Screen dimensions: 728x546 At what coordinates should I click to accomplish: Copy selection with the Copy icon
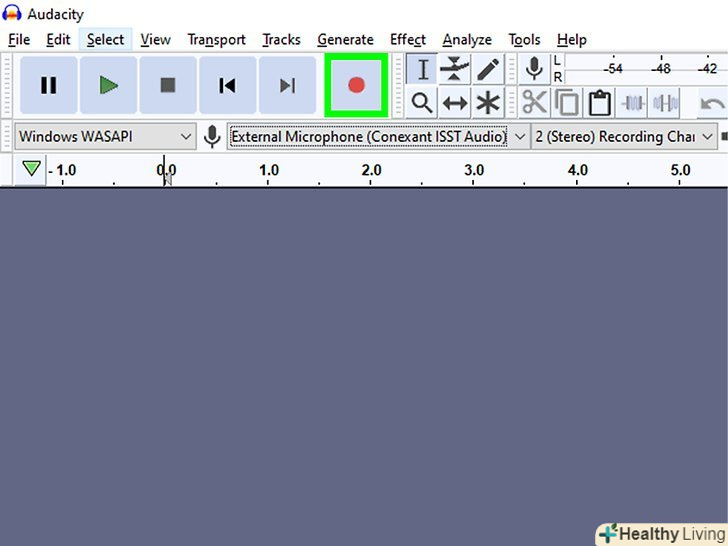tap(567, 102)
